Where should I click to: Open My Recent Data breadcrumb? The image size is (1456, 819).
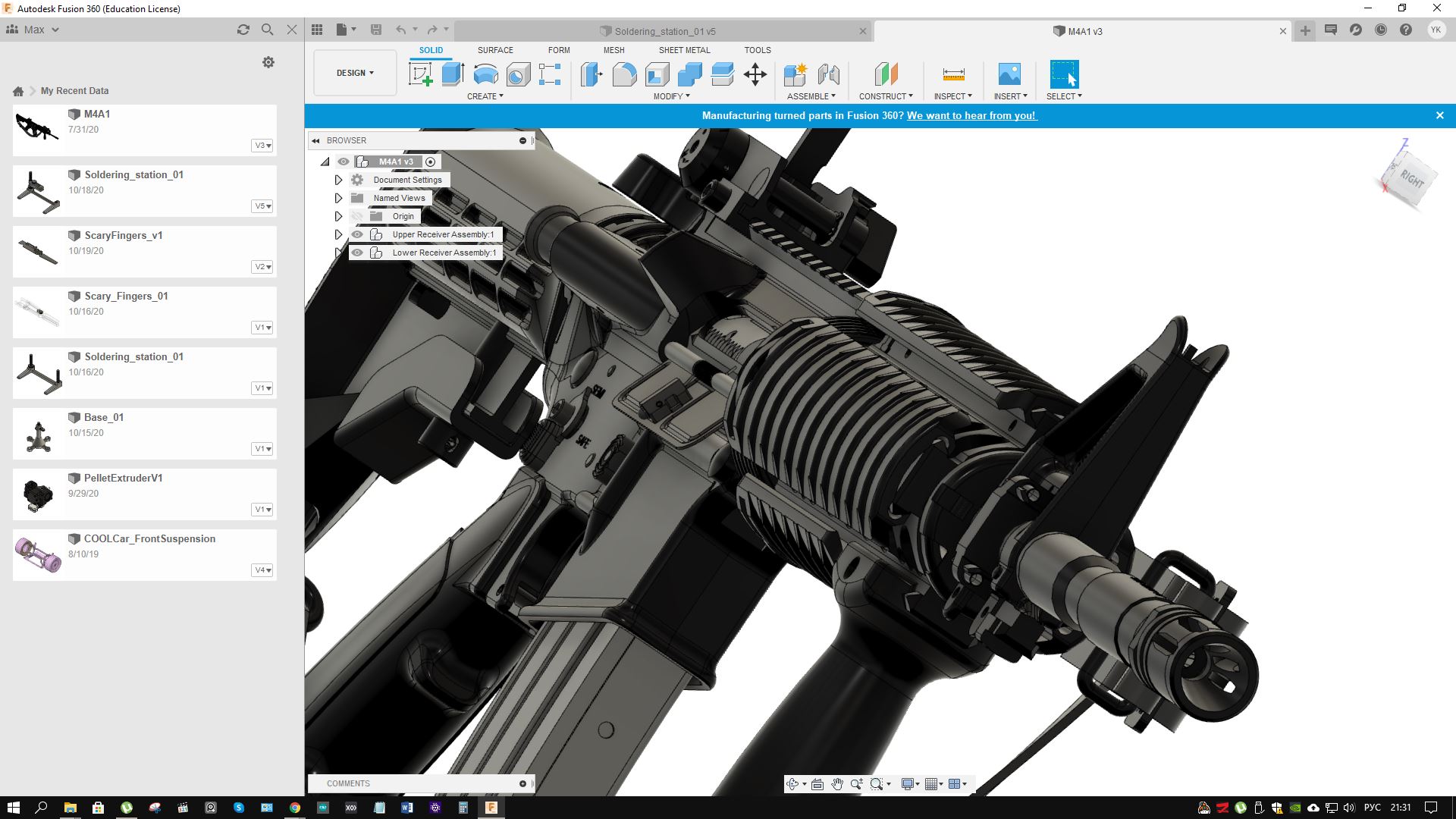[x=74, y=91]
